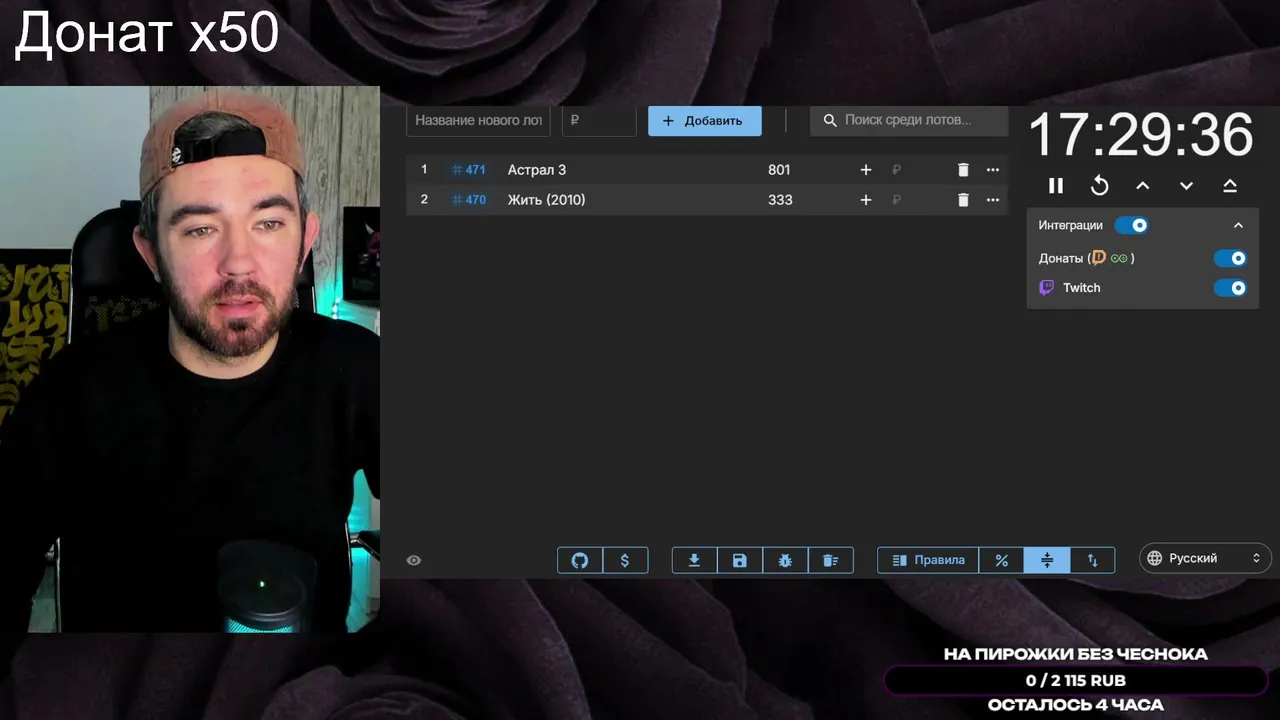
Task: Click the 0 / 2 115 RUB donation goal bar
Action: 1076,681
